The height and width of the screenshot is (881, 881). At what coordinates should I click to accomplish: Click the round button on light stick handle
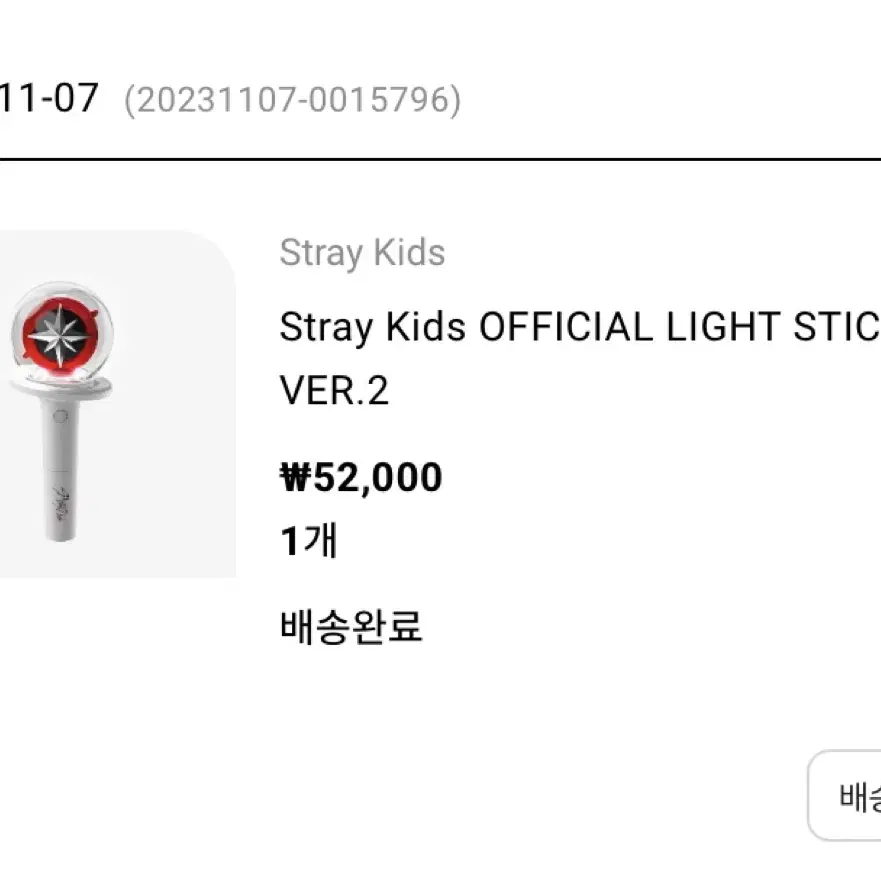point(60,416)
